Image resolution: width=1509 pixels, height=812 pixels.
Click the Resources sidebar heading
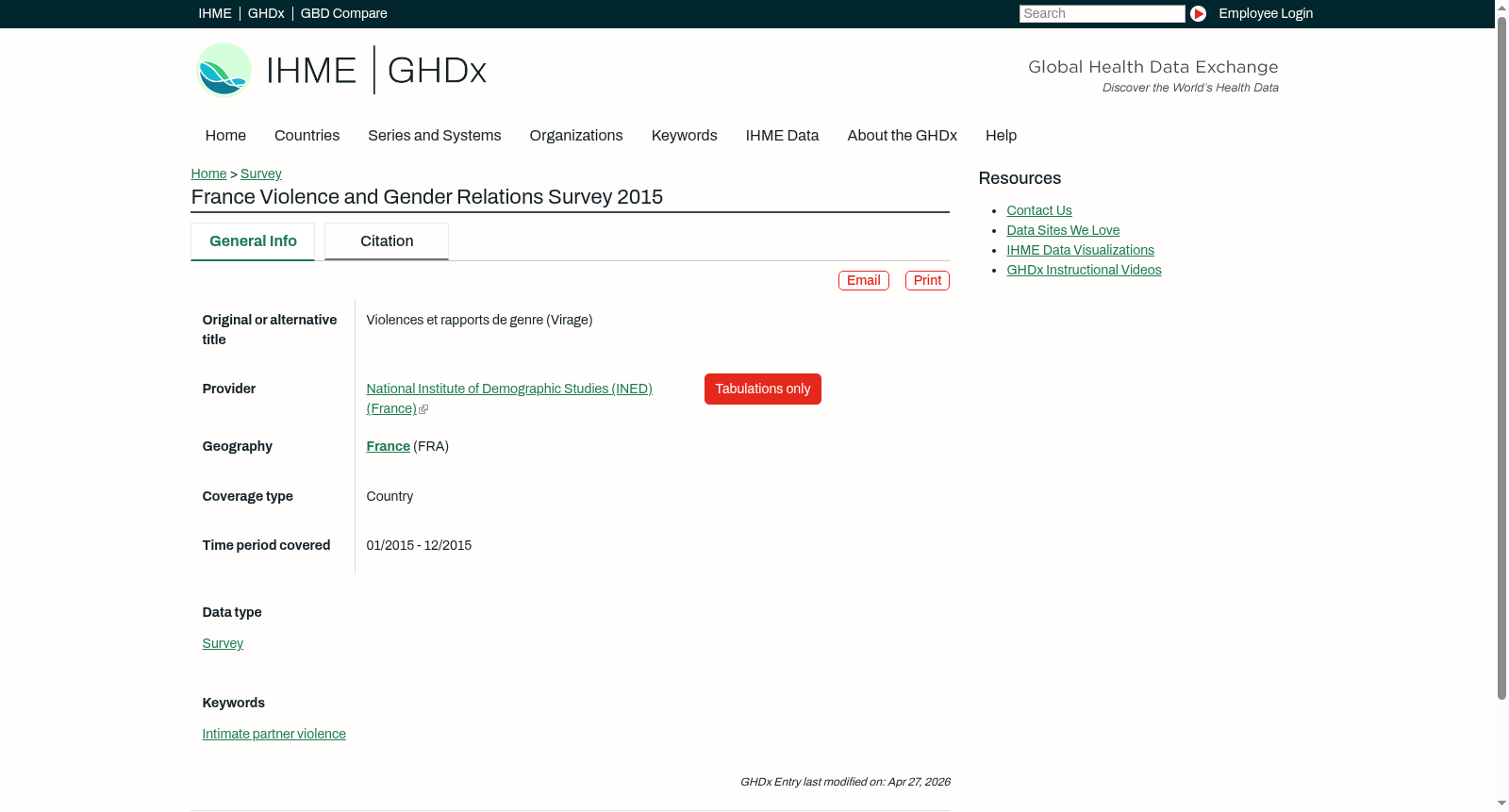tap(1020, 179)
